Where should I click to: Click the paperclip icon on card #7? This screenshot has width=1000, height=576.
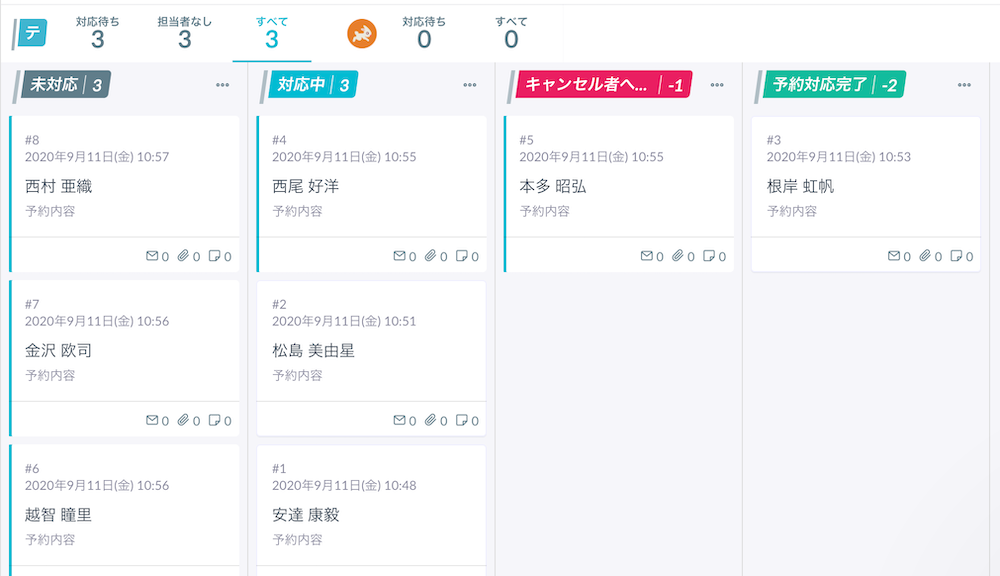(x=183, y=421)
